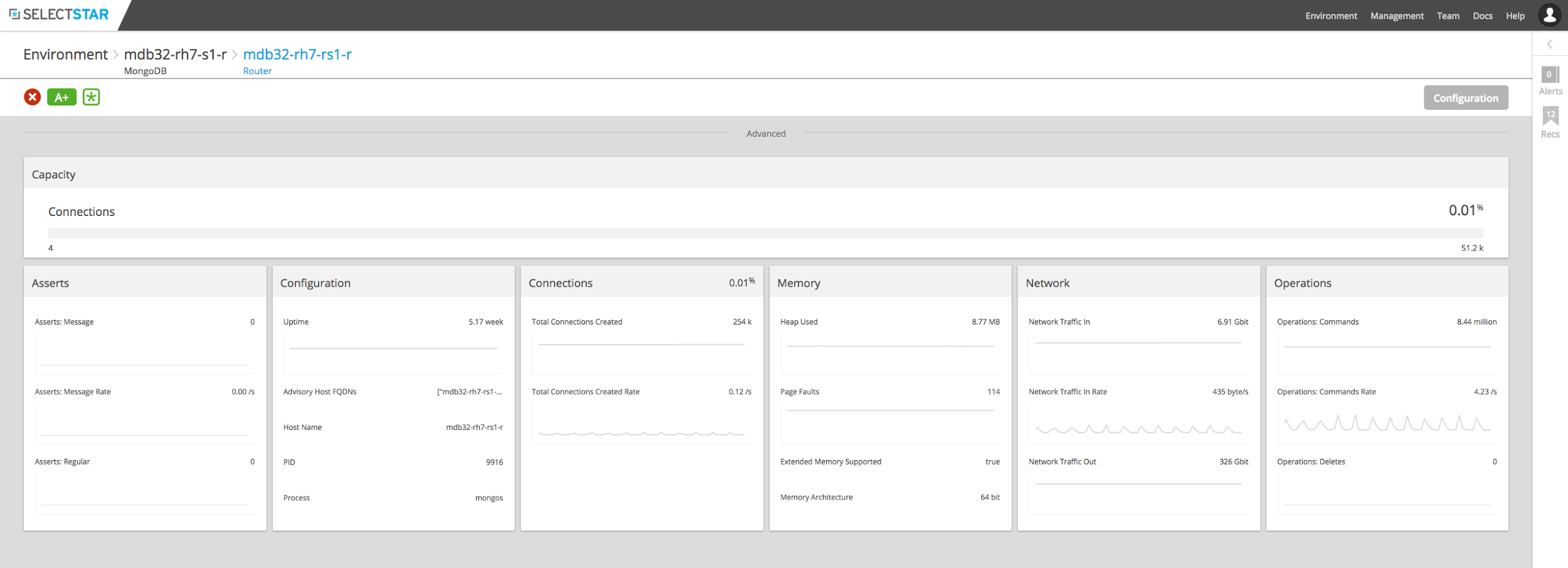Click the red X error status icon
The image size is (1568, 568).
[x=33, y=97]
